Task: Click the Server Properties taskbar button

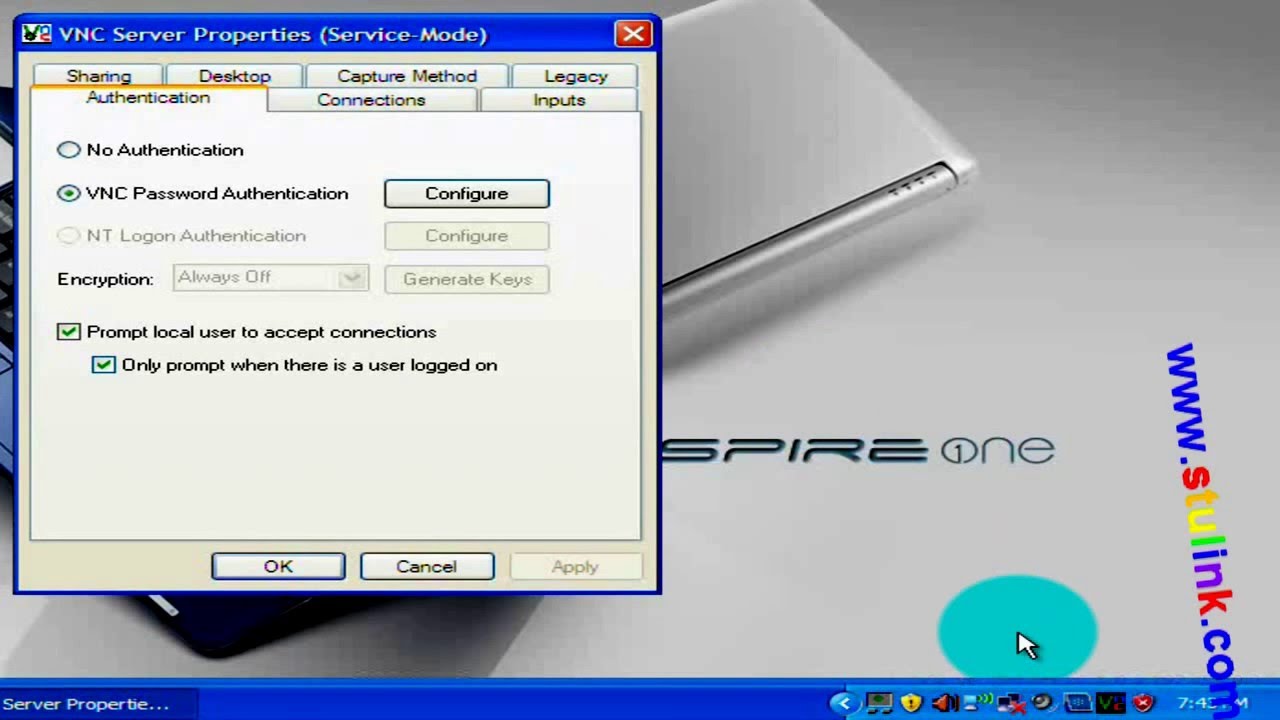Action: [98, 704]
